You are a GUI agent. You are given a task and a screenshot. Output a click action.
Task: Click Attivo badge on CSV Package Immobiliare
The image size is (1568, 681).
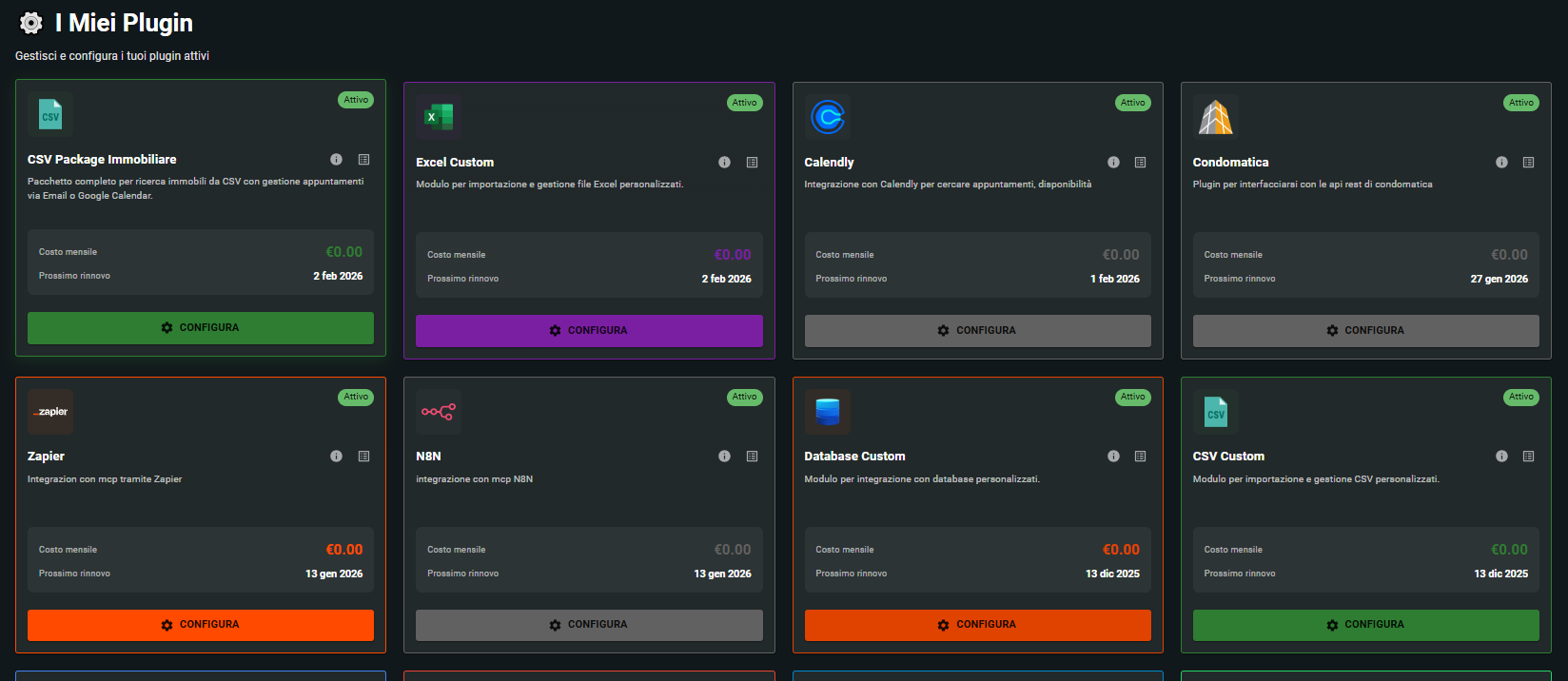(x=356, y=100)
